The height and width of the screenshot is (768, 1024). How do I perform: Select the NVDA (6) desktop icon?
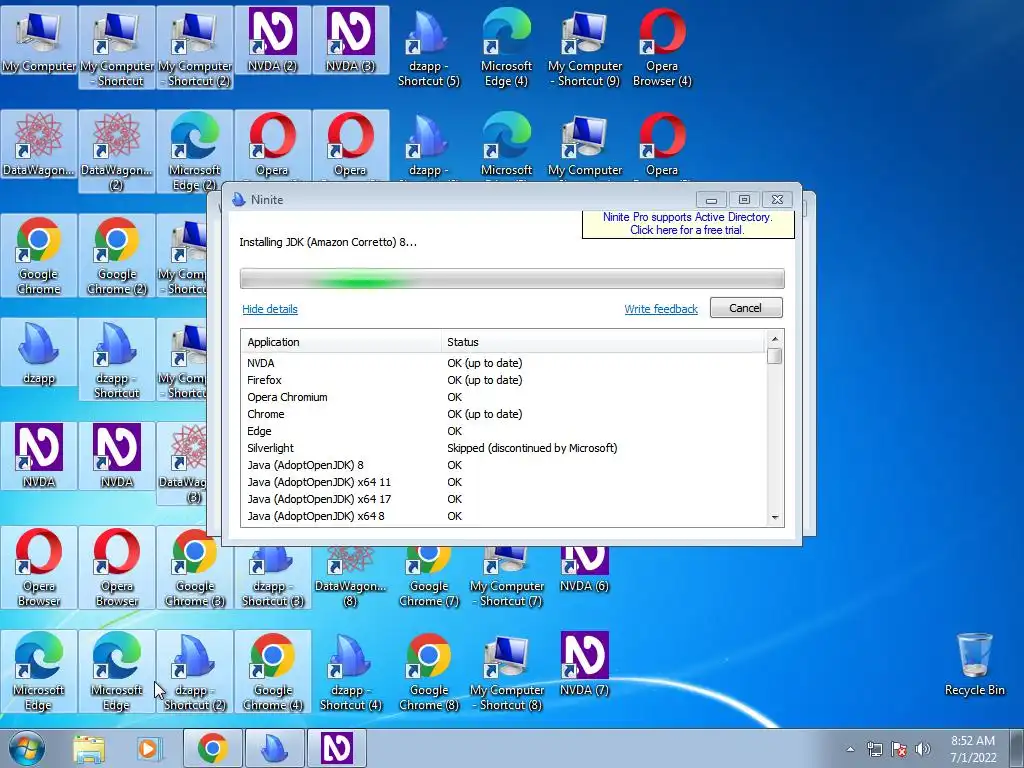point(584,569)
